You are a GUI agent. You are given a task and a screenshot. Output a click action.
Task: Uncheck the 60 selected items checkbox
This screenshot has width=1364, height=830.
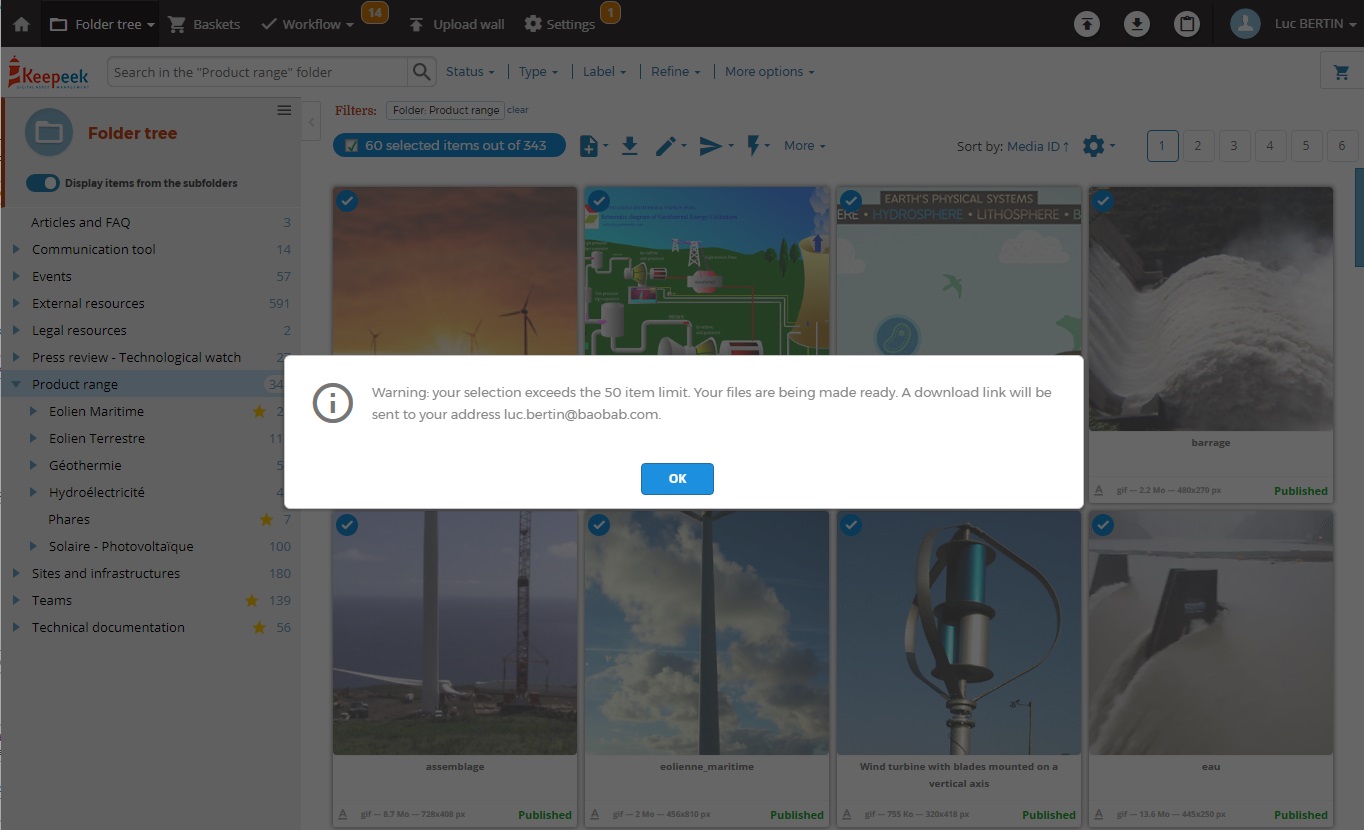351,146
